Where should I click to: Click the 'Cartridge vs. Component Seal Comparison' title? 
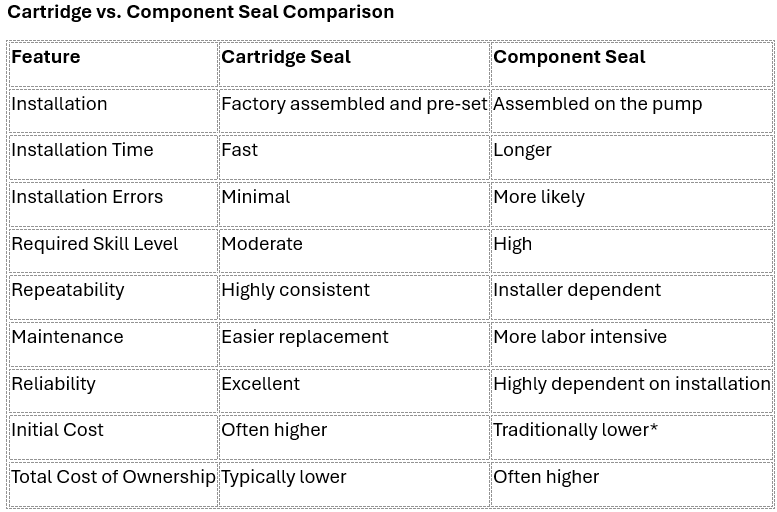(200, 12)
